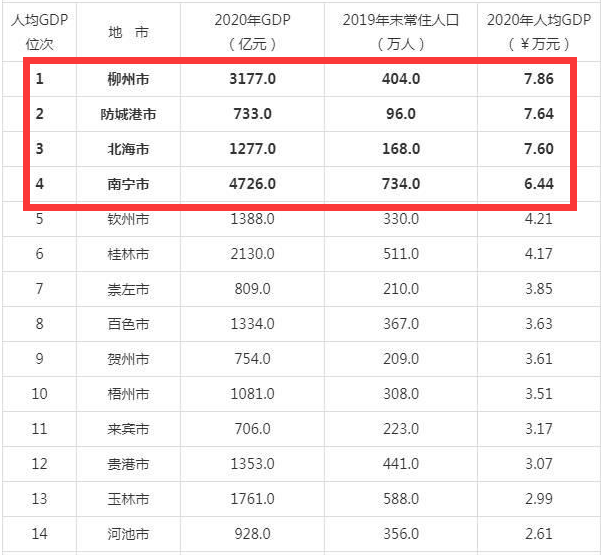The image size is (603, 555).
Task: Select population value 210.0
Action: point(401,289)
